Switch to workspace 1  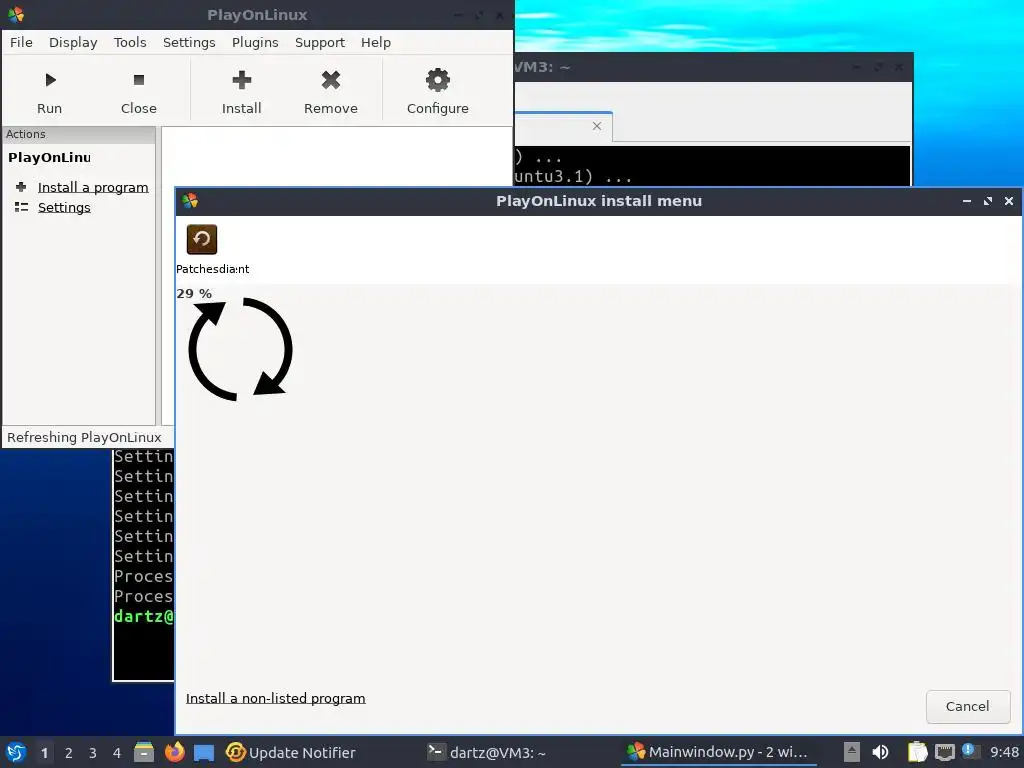(44, 753)
